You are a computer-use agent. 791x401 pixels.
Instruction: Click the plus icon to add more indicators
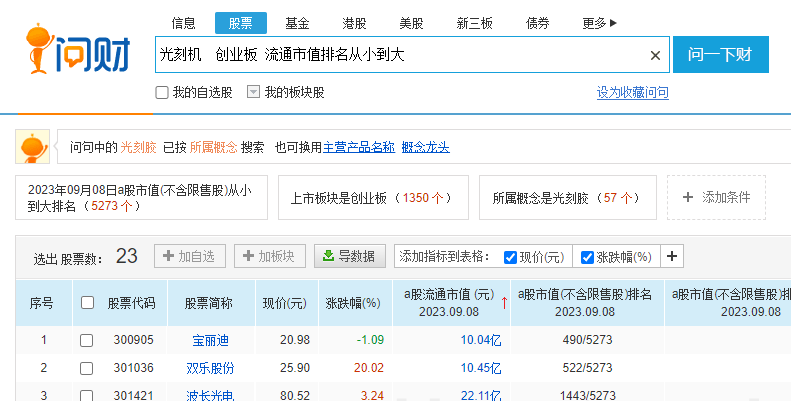coord(671,256)
